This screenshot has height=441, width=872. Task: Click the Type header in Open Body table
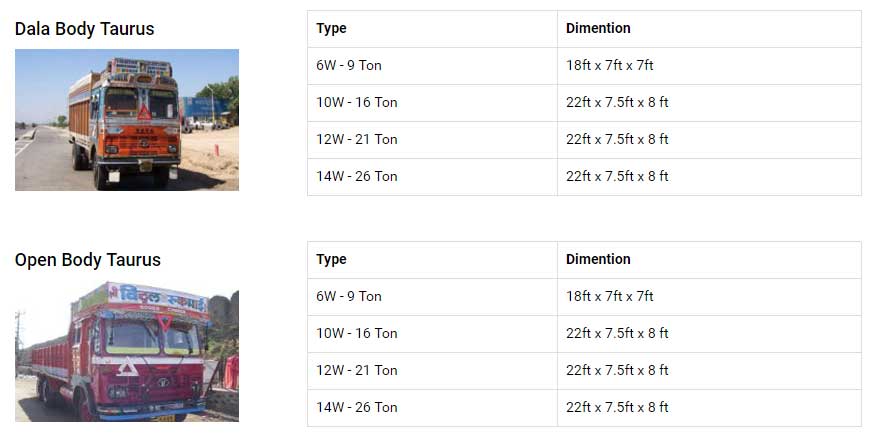(331, 260)
